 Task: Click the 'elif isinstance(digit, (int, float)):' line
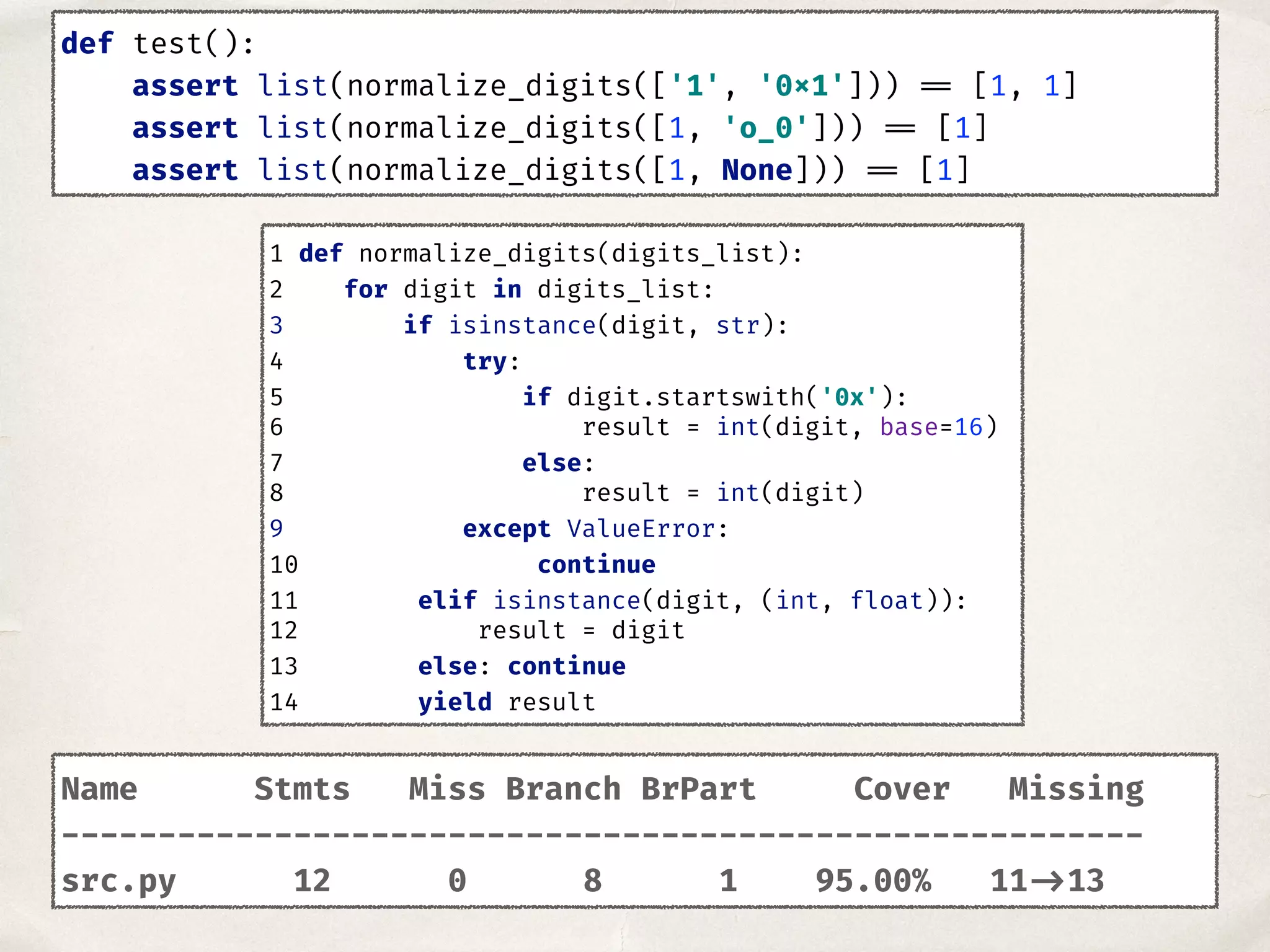pyautogui.click(x=692, y=601)
